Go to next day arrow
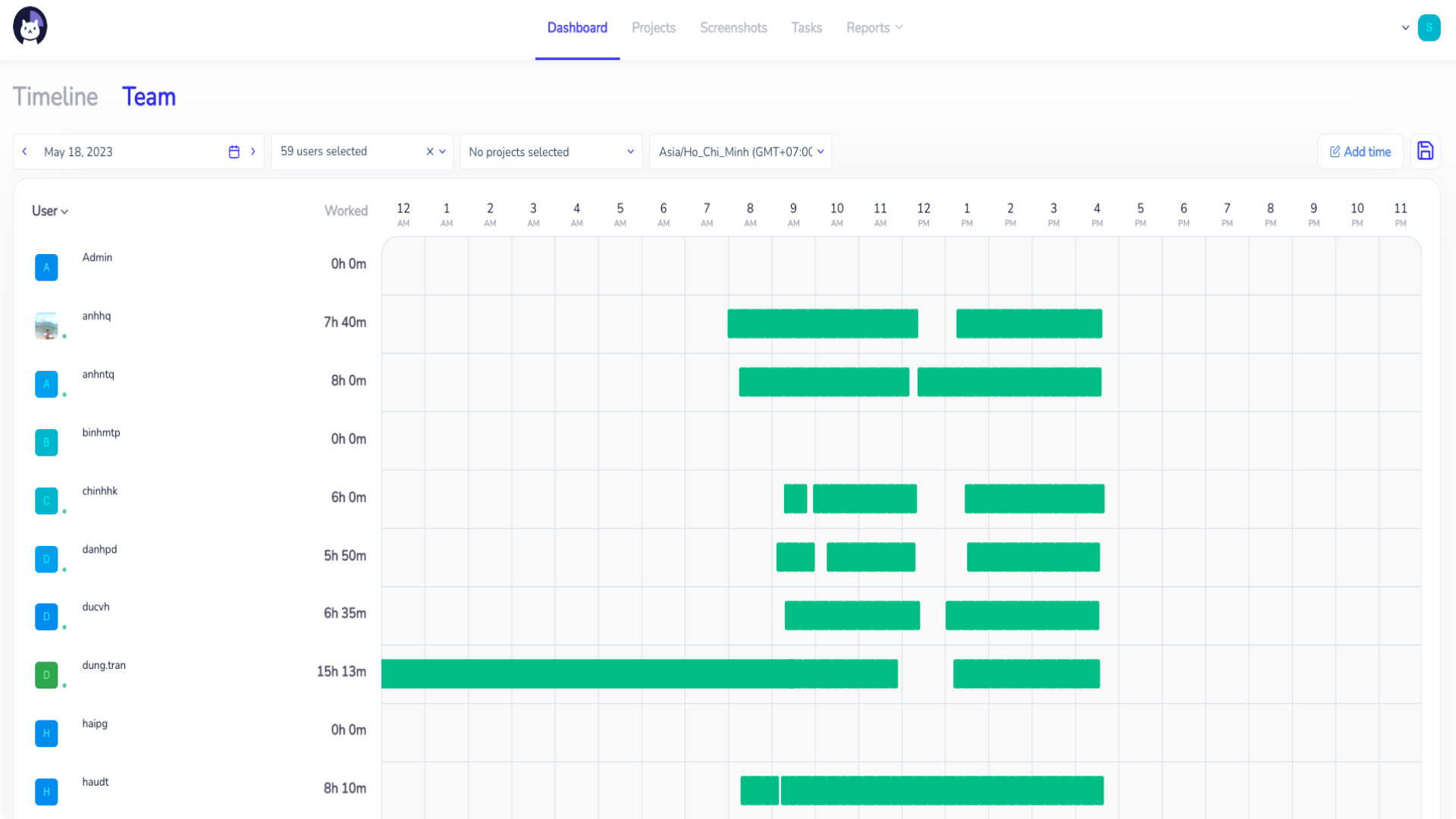Viewport: 1456px width, 819px height. pos(253,152)
